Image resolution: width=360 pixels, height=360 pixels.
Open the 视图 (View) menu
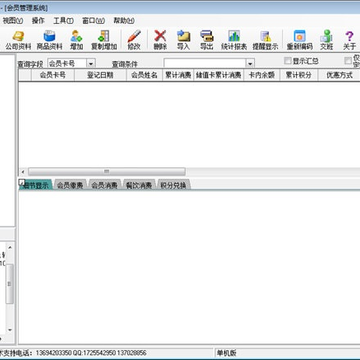13,21
